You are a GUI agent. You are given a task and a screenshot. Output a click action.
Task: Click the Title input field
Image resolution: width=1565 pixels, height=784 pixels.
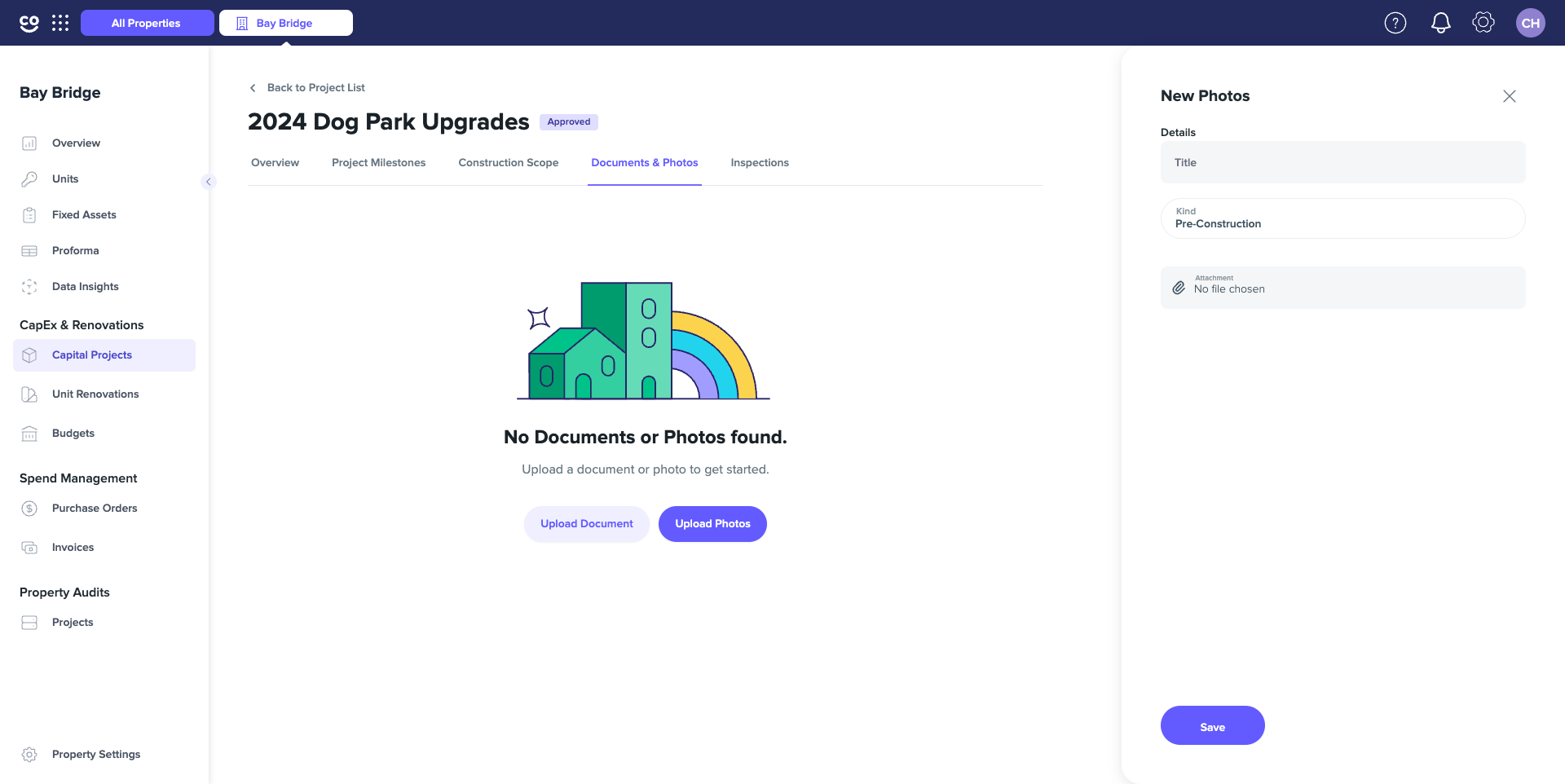[x=1342, y=162]
